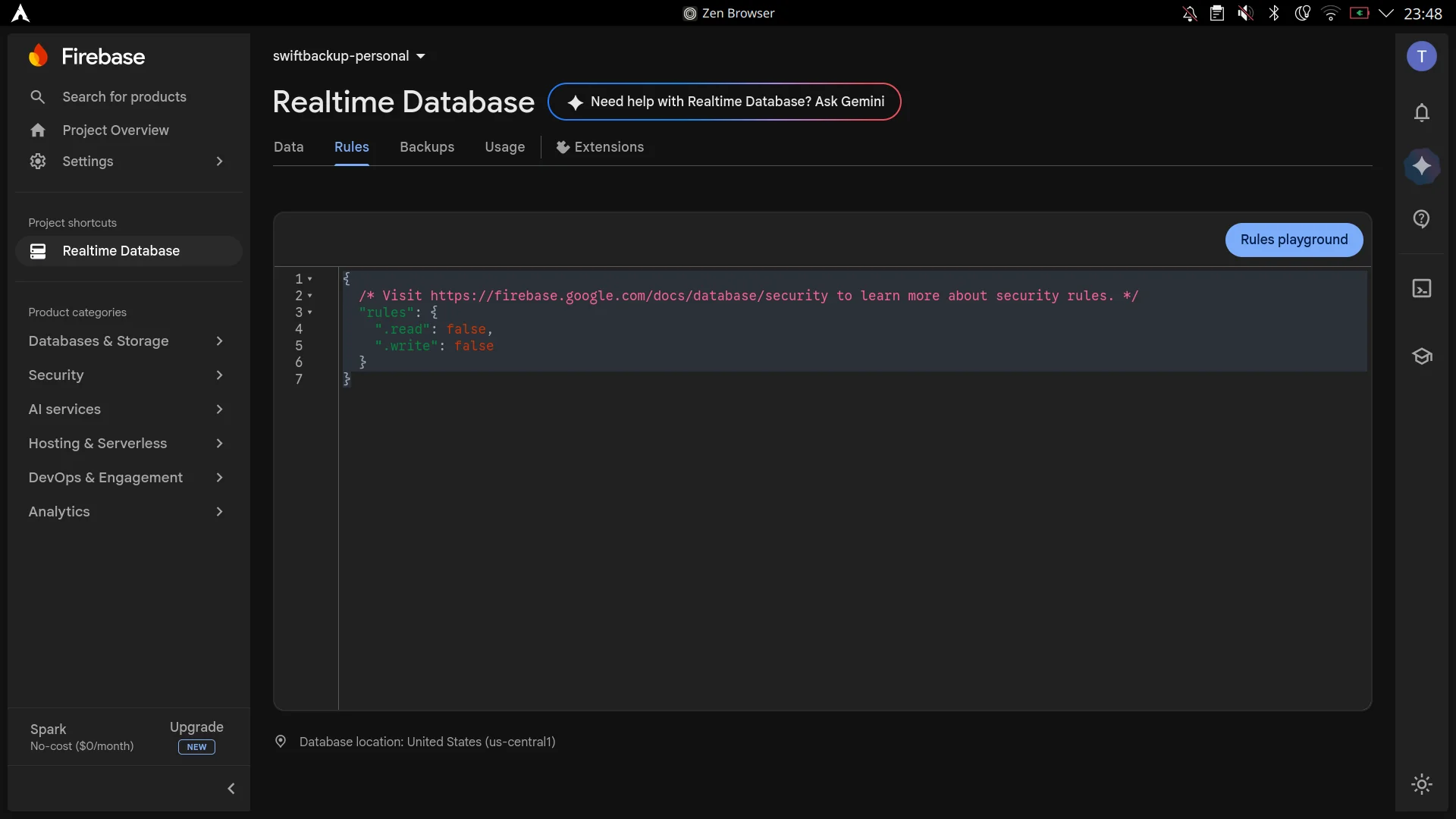The width and height of the screenshot is (1456, 819).
Task: Click inside the ".read": false line
Action: point(434,329)
